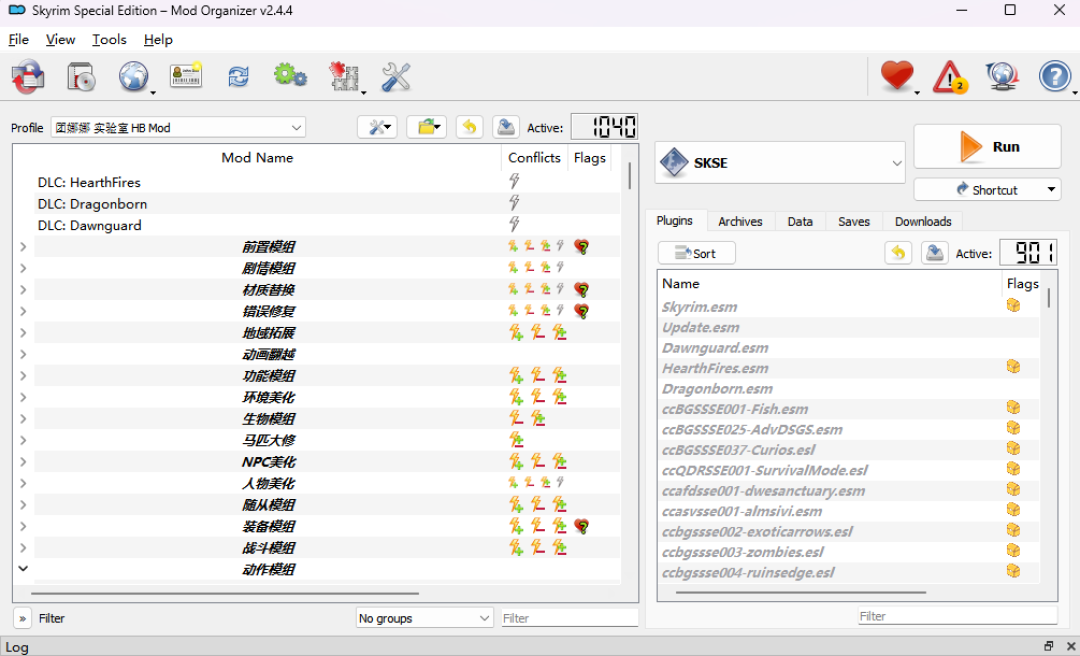Viewport: 1080px width, 656px height.
Task: Click the plugins create backup icon
Action: 935,253
